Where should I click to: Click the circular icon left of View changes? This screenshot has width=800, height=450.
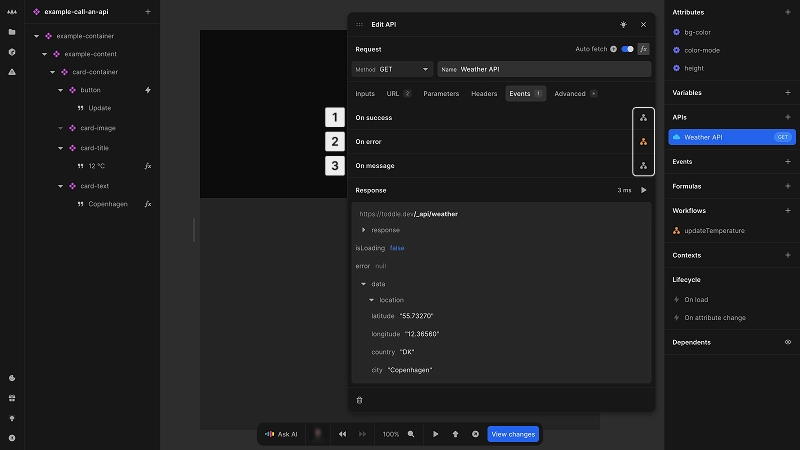pos(476,434)
